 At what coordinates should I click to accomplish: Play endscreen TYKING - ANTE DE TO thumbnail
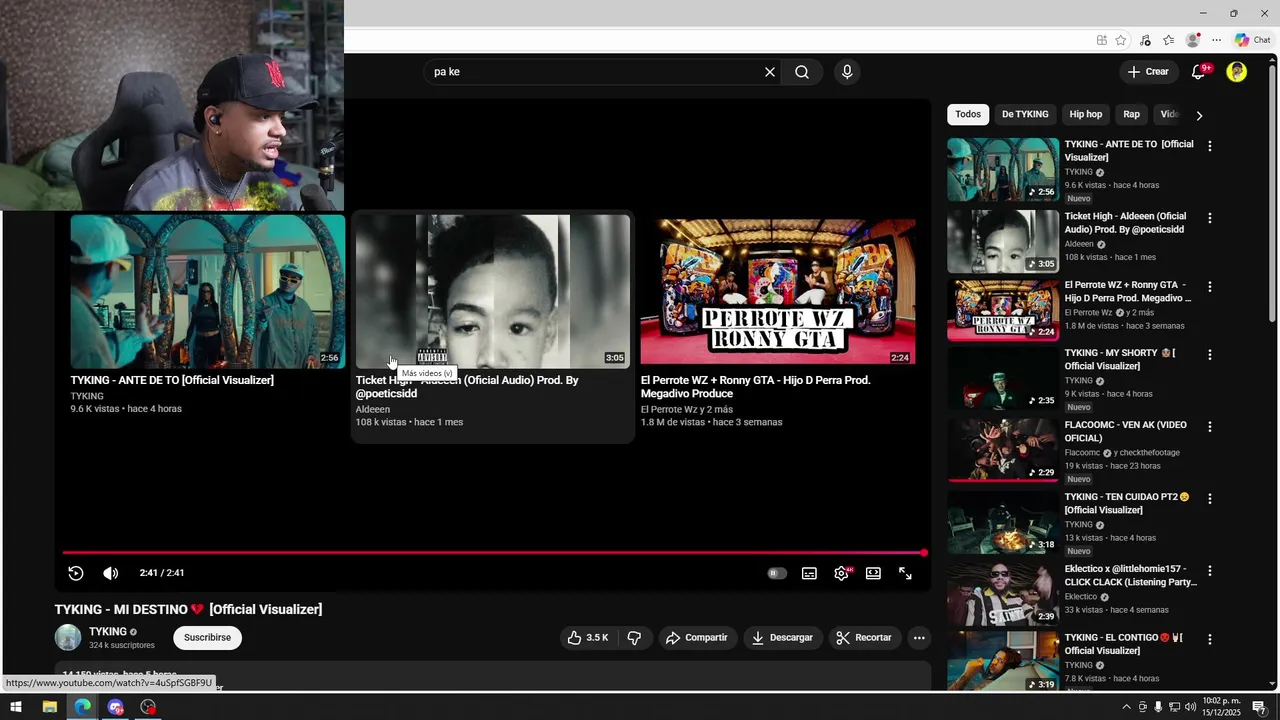coord(207,291)
